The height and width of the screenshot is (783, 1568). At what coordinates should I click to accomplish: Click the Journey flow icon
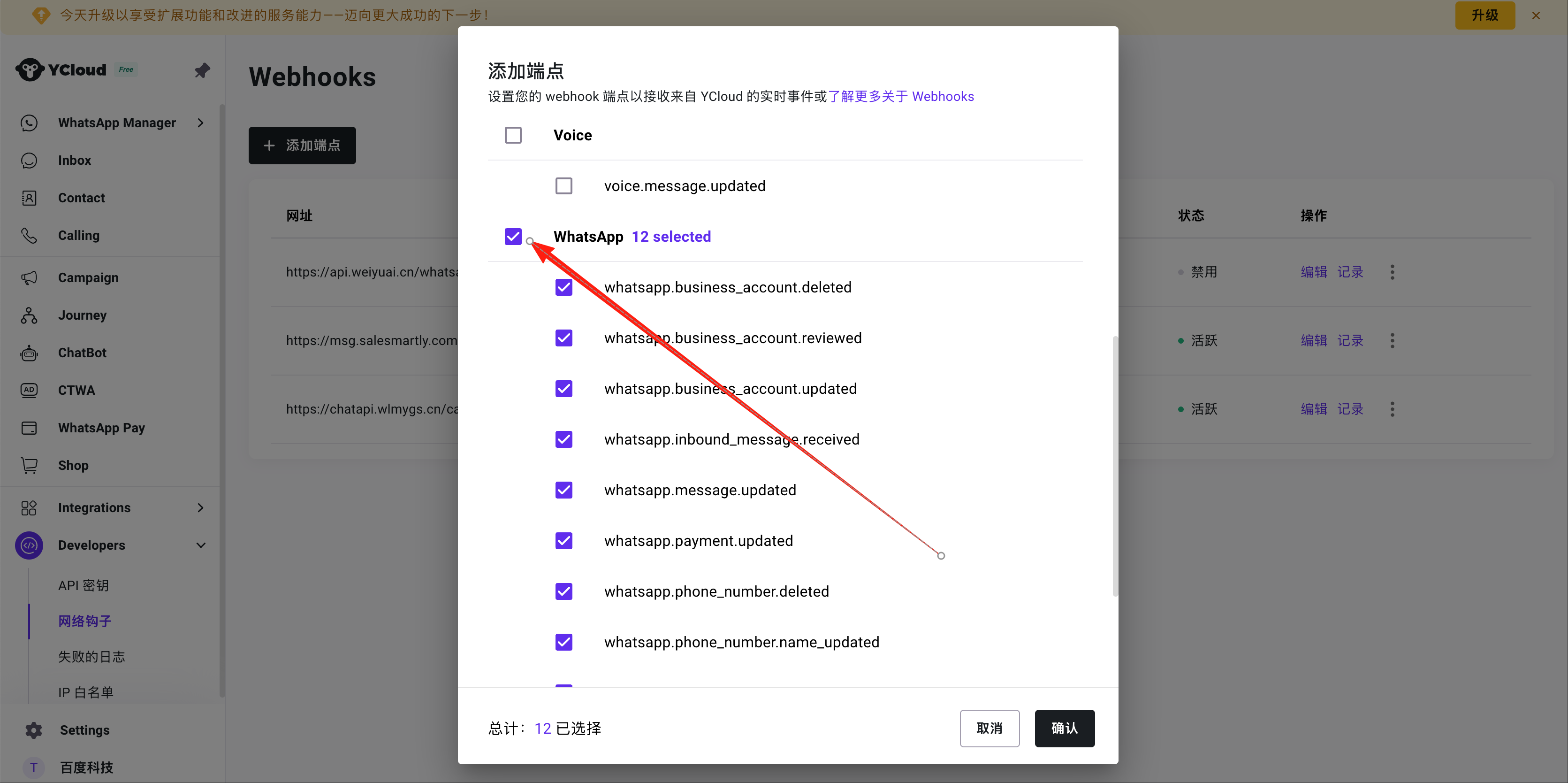point(29,315)
